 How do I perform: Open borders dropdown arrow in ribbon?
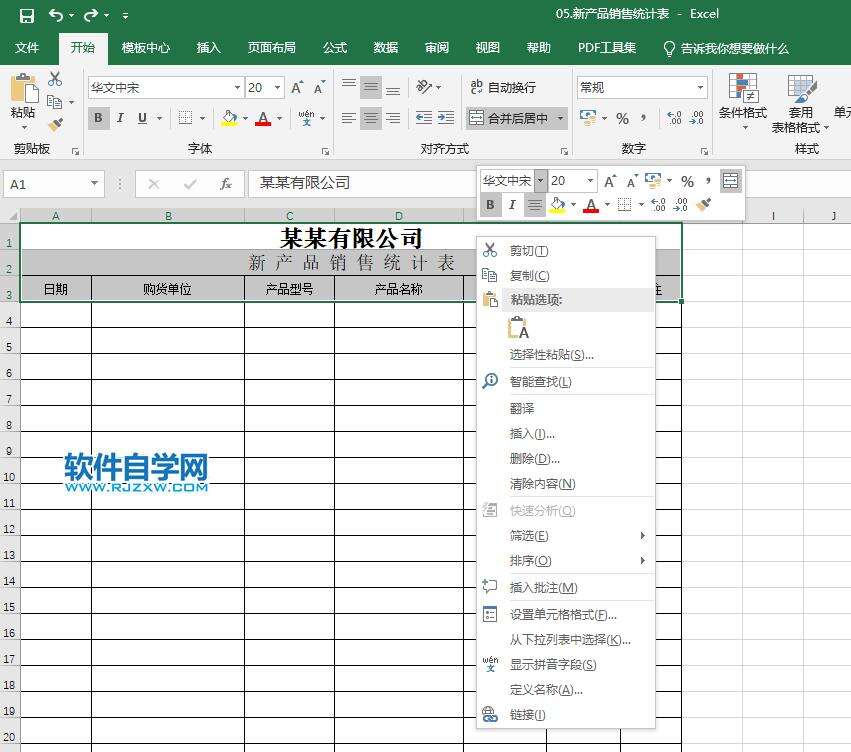tap(202, 118)
